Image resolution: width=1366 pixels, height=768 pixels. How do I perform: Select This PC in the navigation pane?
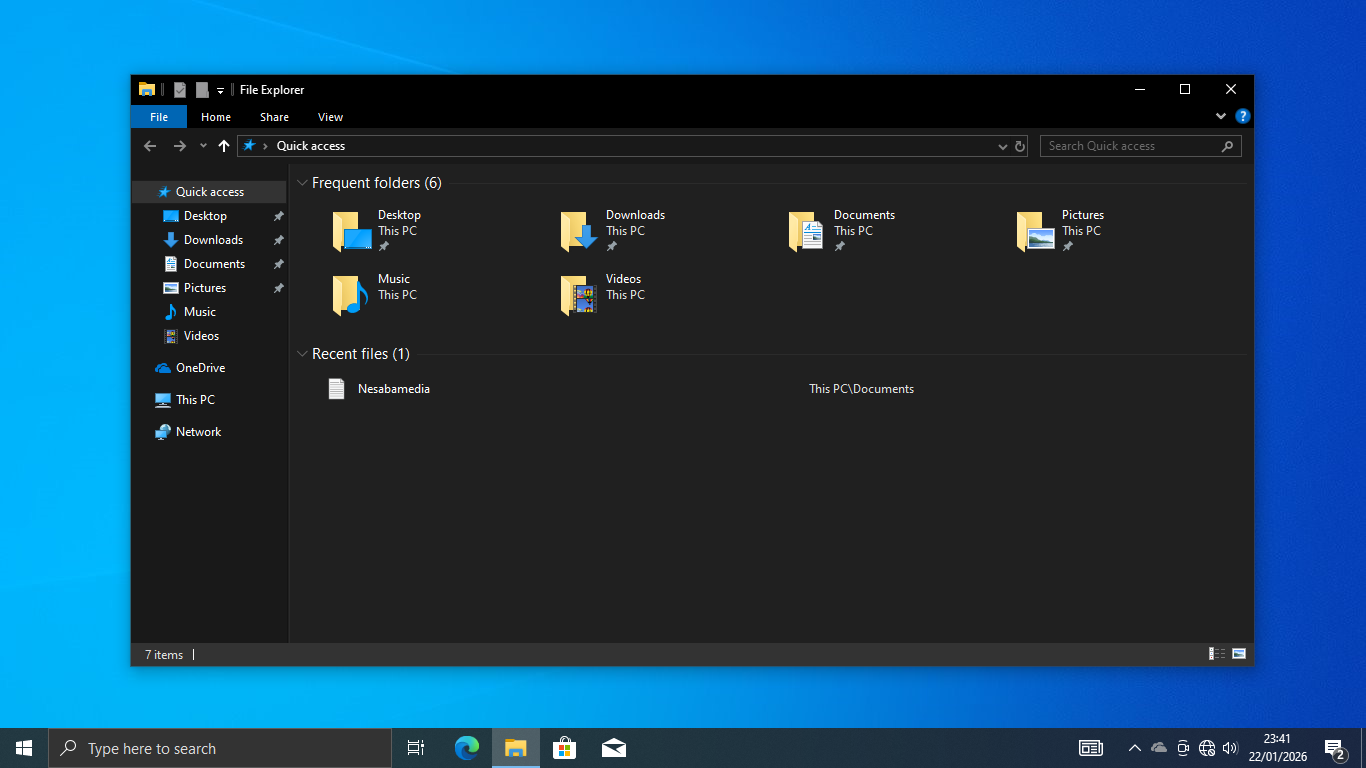pos(195,400)
